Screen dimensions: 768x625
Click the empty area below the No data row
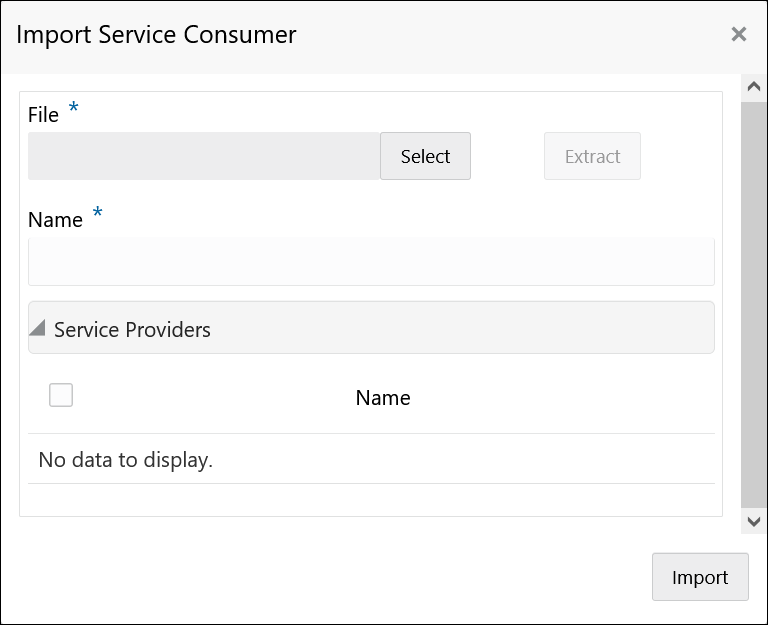(x=371, y=499)
